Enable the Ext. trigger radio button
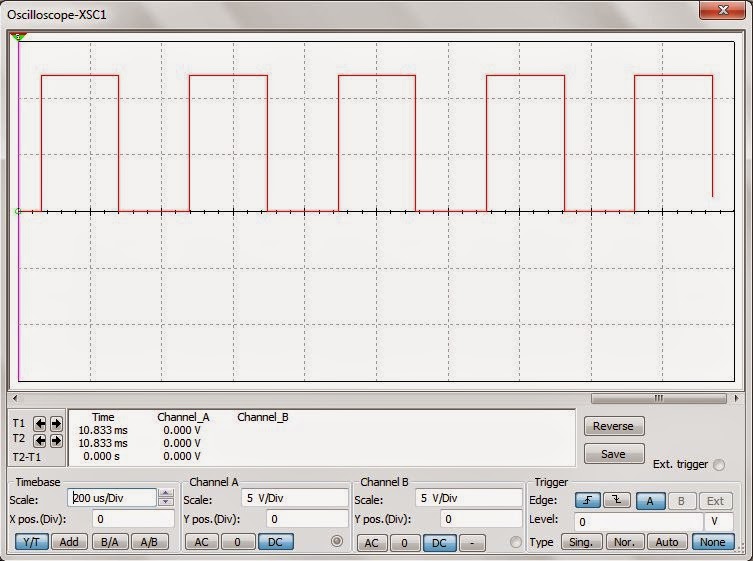The image size is (753, 561). (x=719, y=465)
